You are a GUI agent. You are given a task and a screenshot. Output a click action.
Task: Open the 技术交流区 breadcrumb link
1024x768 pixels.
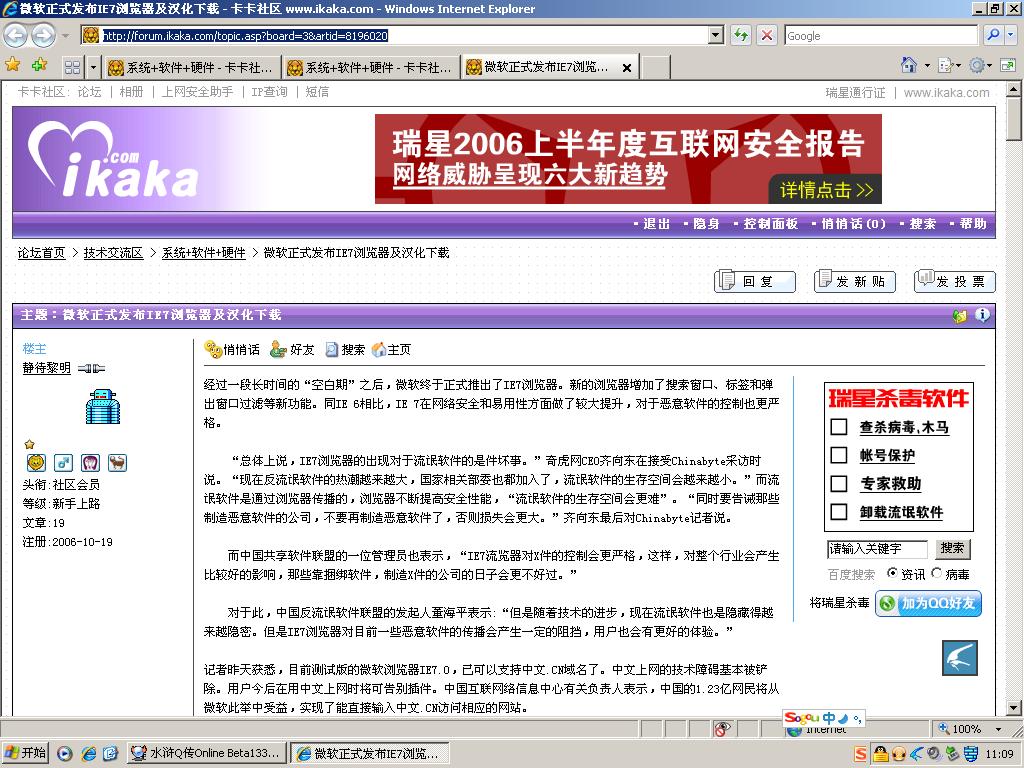[x=113, y=253]
